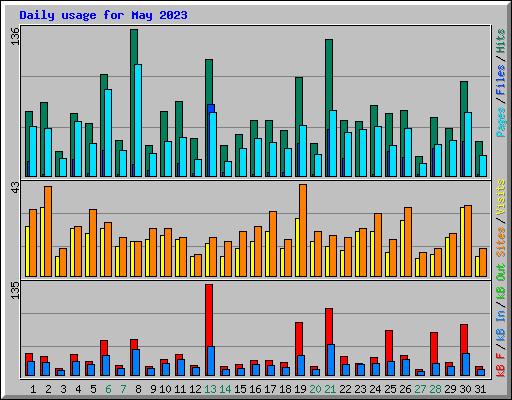Image resolution: width=512 pixels, height=400 pixels.
Task: Click the orange "Sites" legend label
Action: tap(501, 242)
